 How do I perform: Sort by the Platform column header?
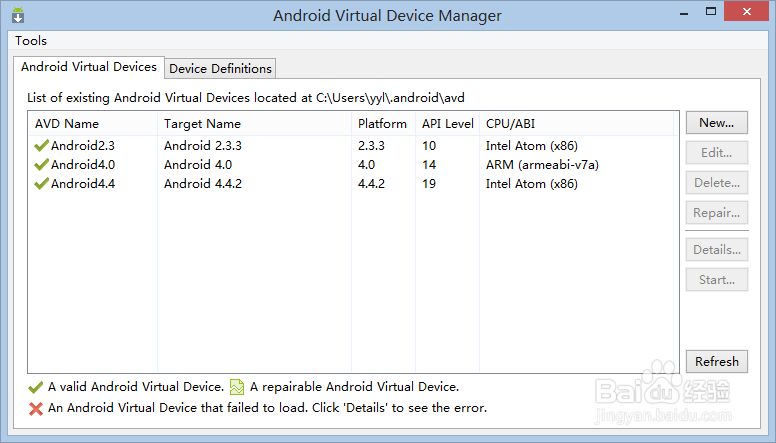(x=382, y=124)
